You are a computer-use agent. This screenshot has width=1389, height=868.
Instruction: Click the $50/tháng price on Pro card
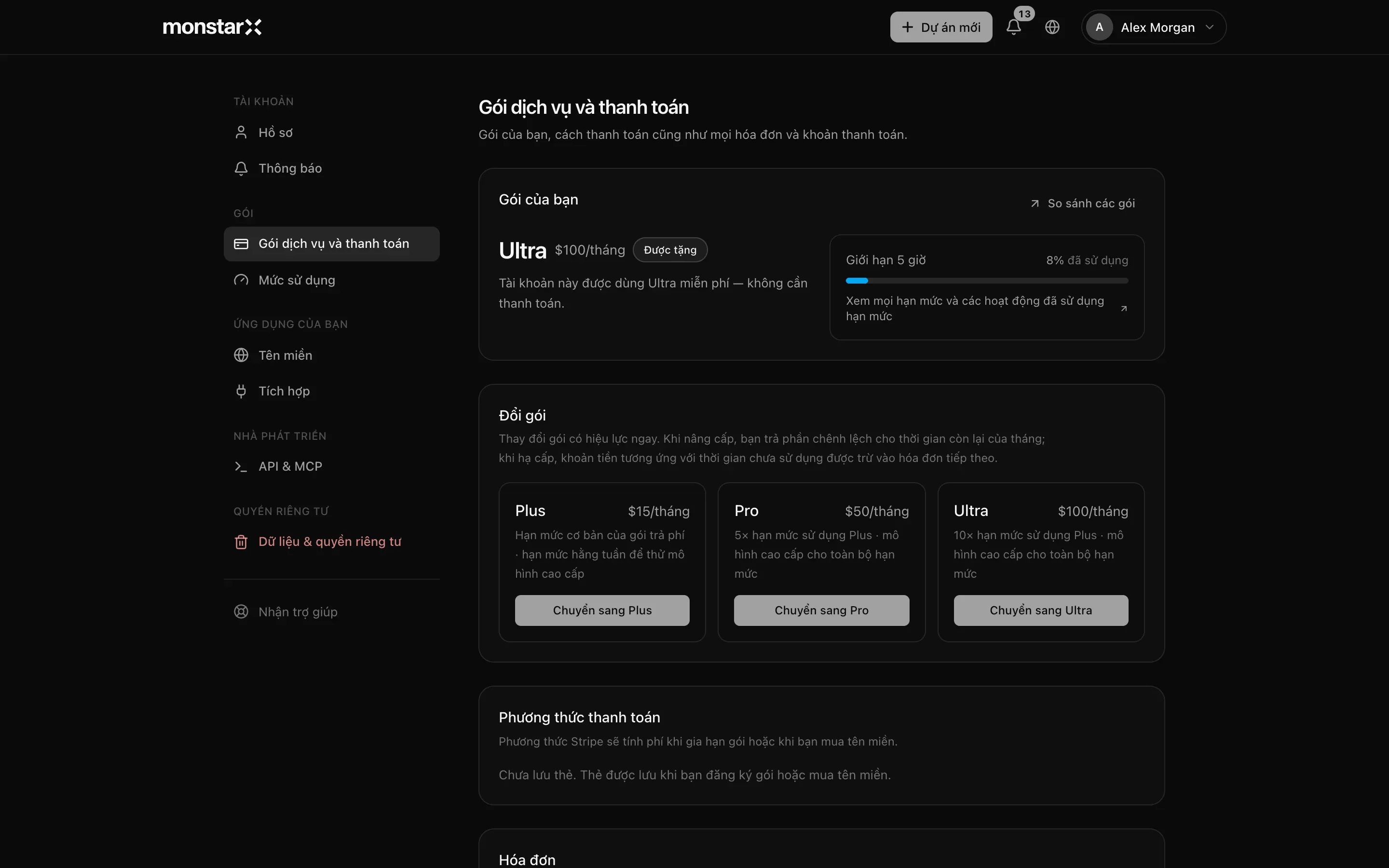click(x=876, y=512)
